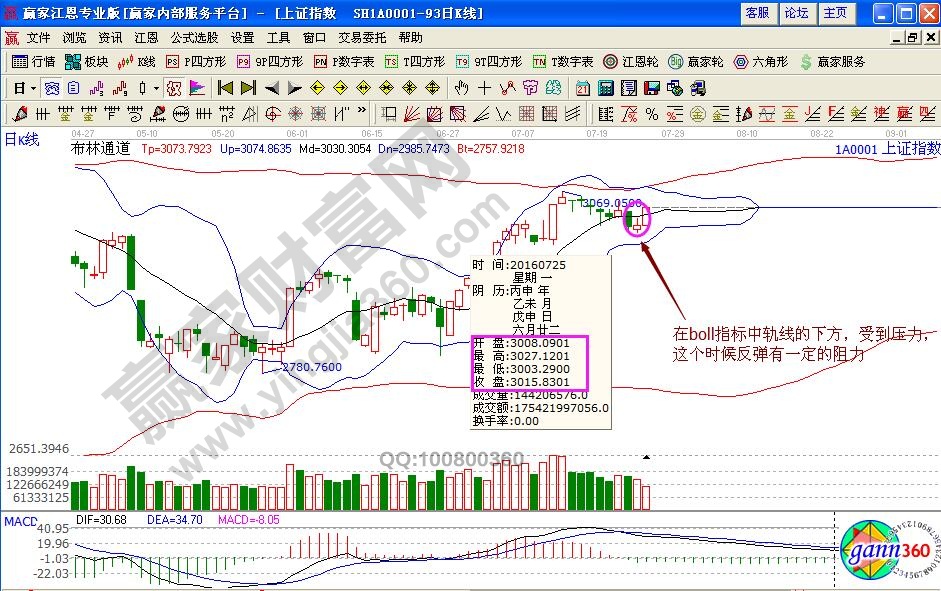Jump to the first bar with the skip-back arrow
This screenshot has width=941, height=591.
[x=226, y=88]
